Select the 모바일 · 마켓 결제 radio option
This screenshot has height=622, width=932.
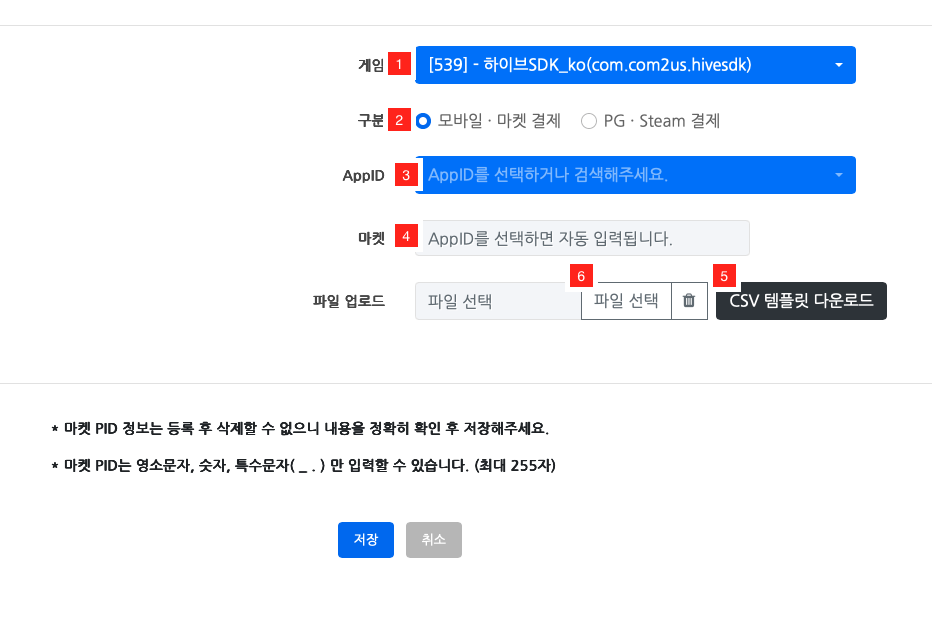(424, 121)
